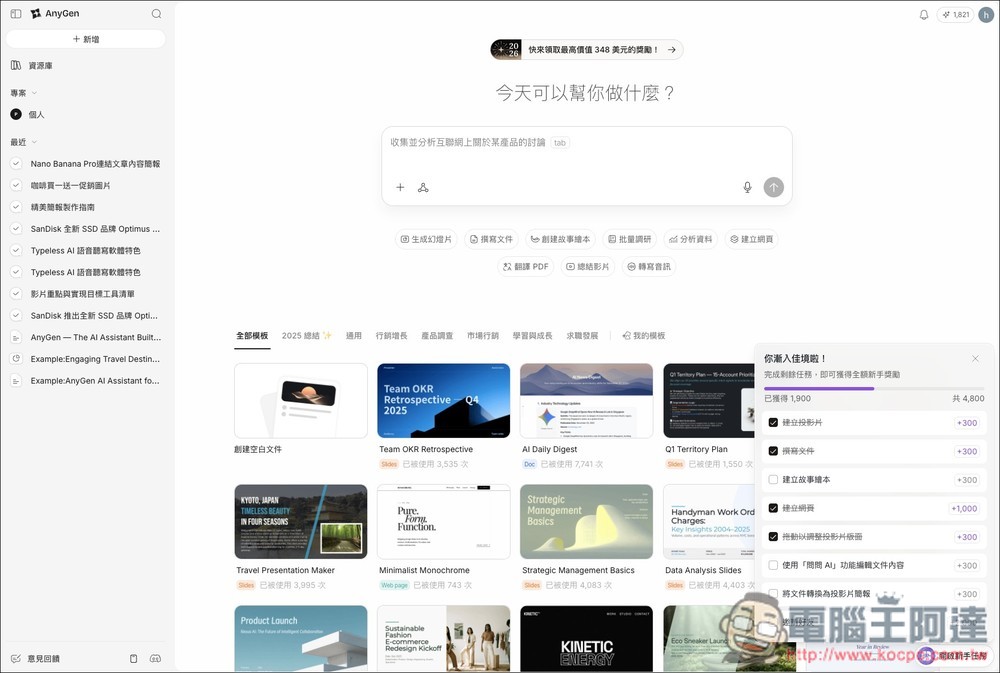Image resolution: width=1000 pixels, height=673 pixels.
Task: Check the 建立故事繪本 task checkbox
Action: [x=773, y=479]
